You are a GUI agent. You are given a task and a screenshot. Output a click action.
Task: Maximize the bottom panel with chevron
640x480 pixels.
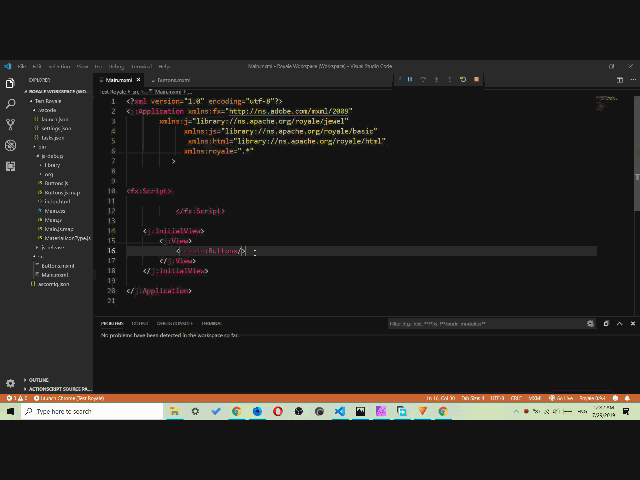[x=620, y=323]
